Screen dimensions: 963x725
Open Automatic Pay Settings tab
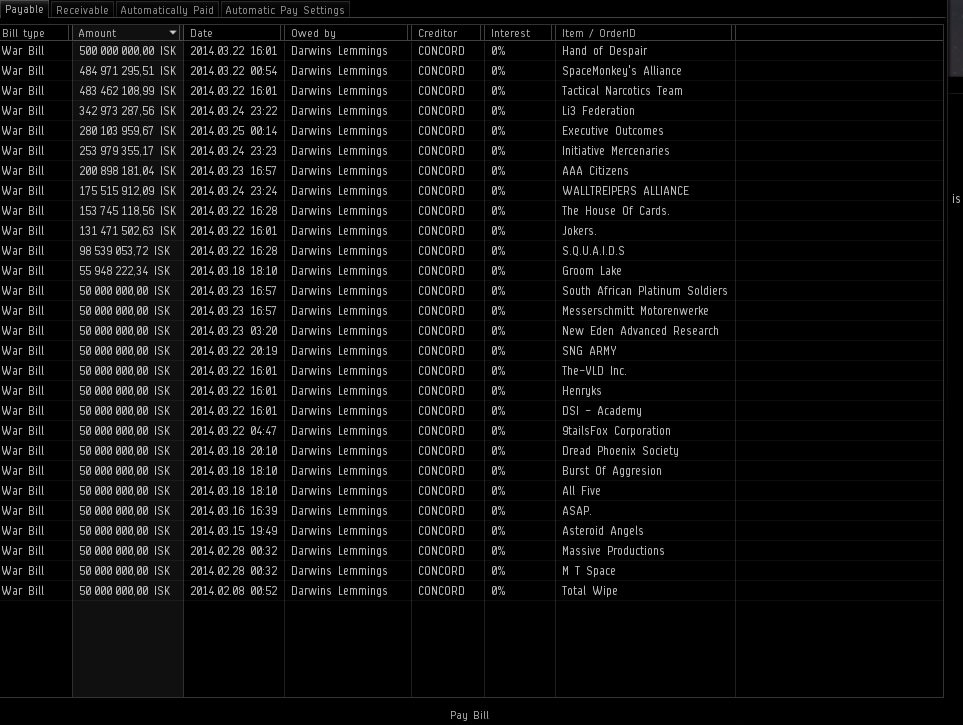(x=285, y=10)
